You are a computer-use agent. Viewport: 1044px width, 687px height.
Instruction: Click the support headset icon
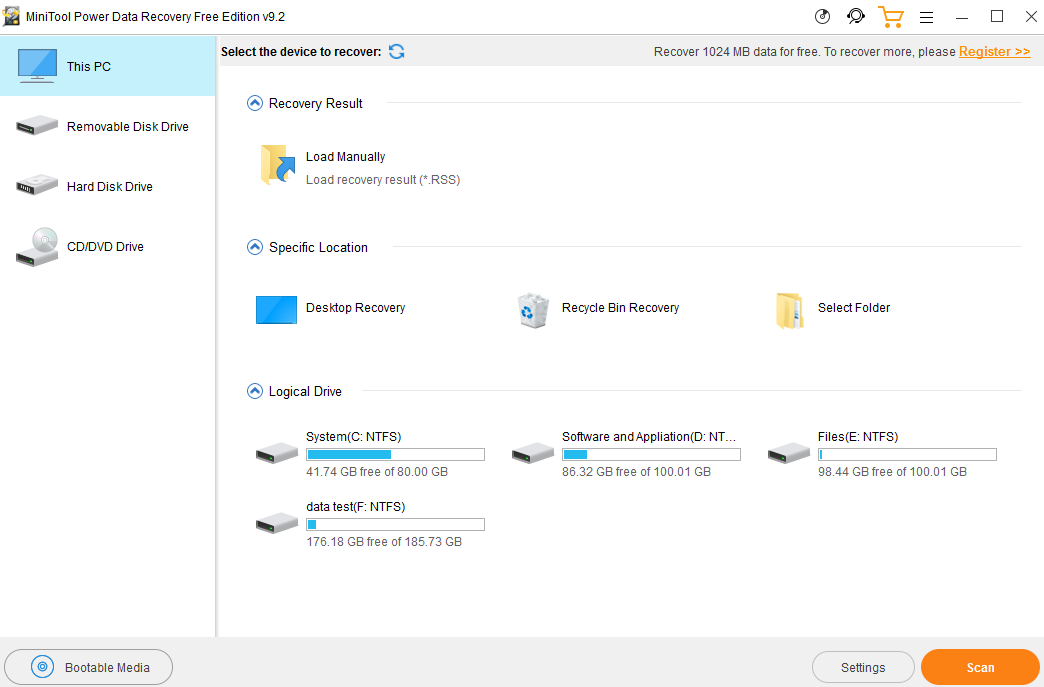856,16
